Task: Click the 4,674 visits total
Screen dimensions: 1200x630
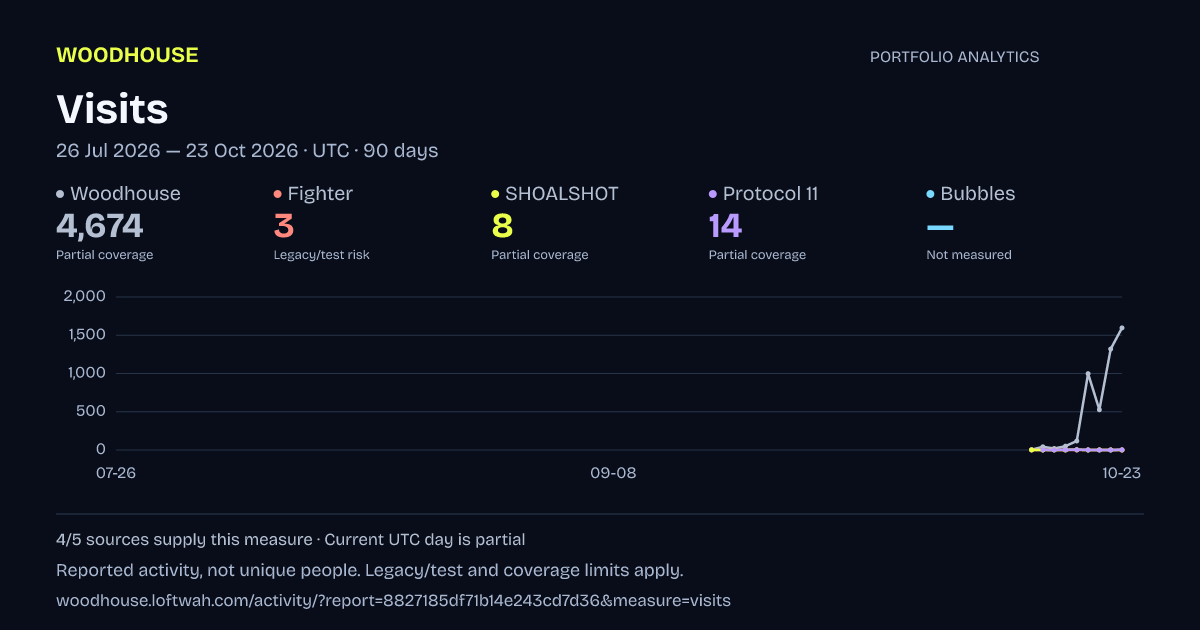Action: [x=100, y=226]
